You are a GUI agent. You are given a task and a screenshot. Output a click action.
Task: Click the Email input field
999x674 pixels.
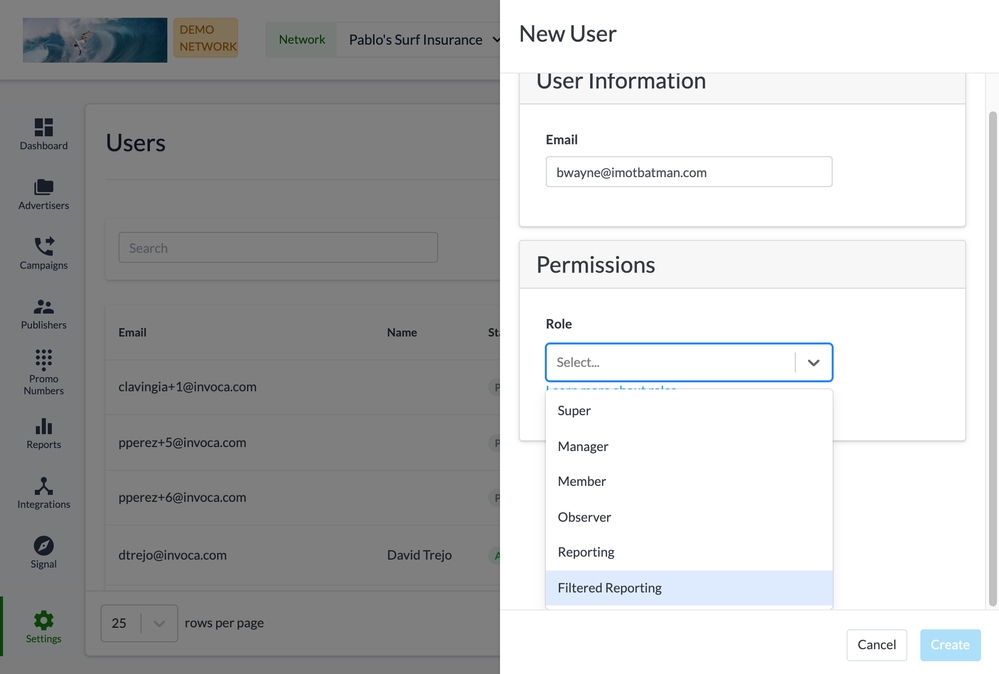pos(688,172)
